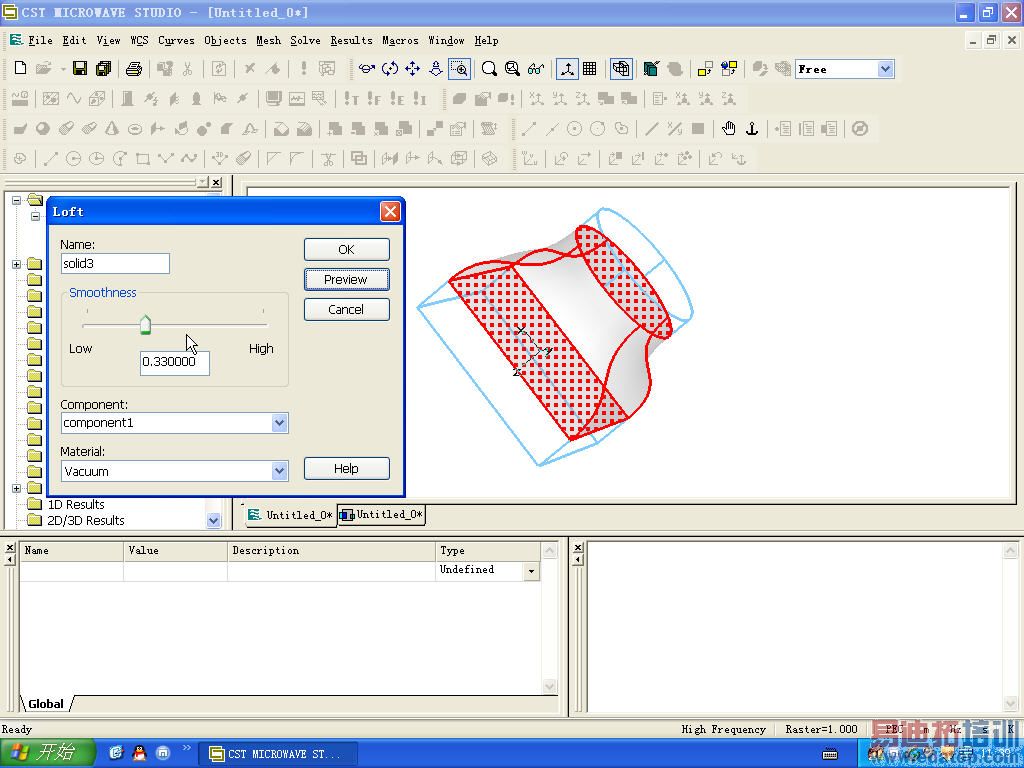Open the Material dropdown showing Vacuum
1024x768 pixels.
(x=280, y=471)
